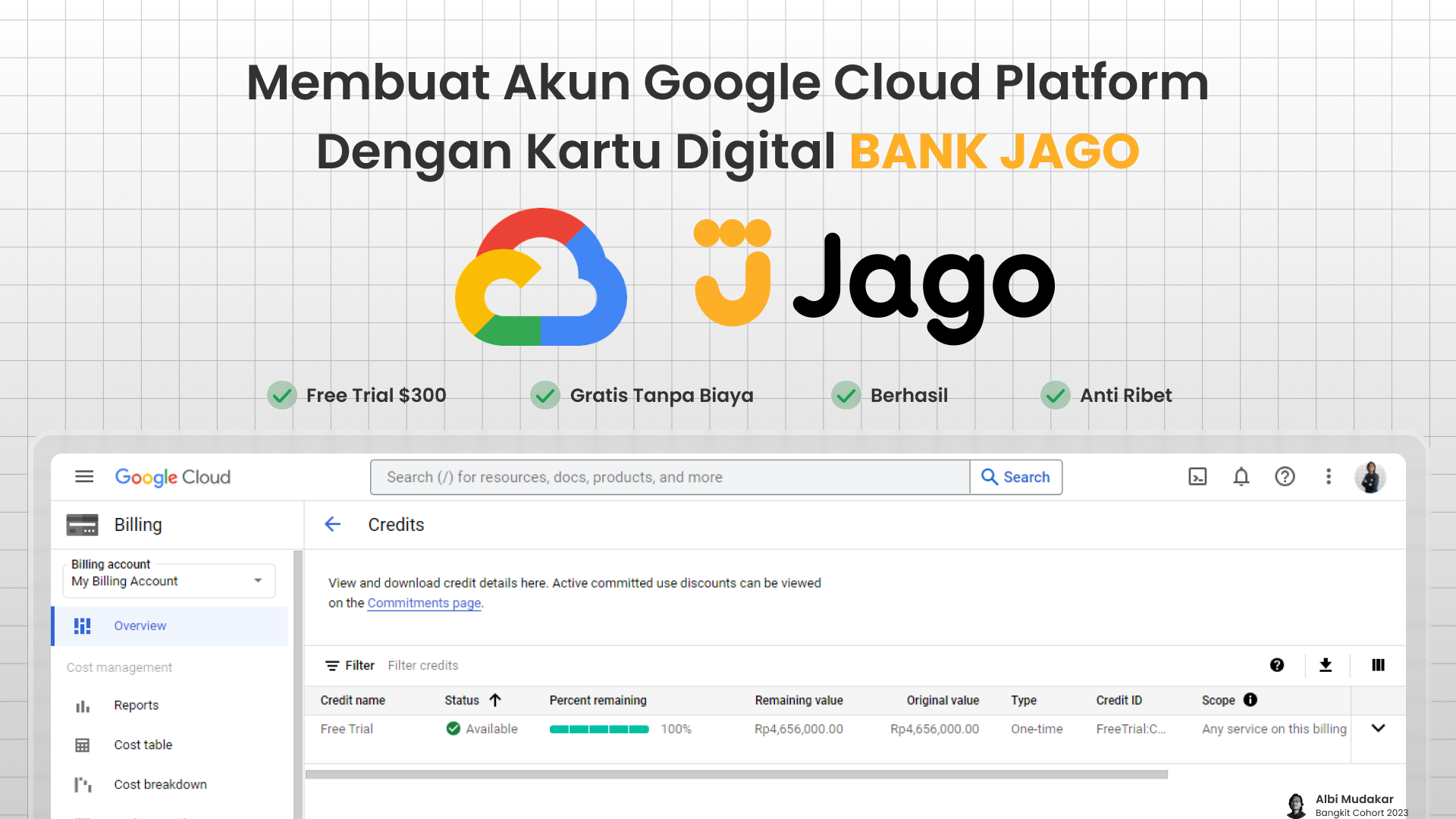Click the horizontal table scrollbar

[x=736, y=774]
